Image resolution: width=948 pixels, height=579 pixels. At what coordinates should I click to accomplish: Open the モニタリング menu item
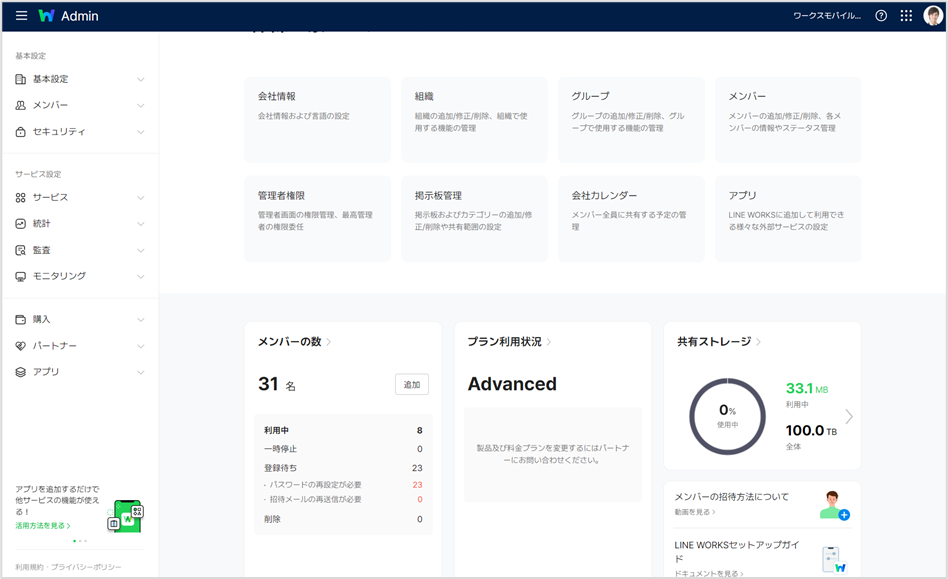59,276
